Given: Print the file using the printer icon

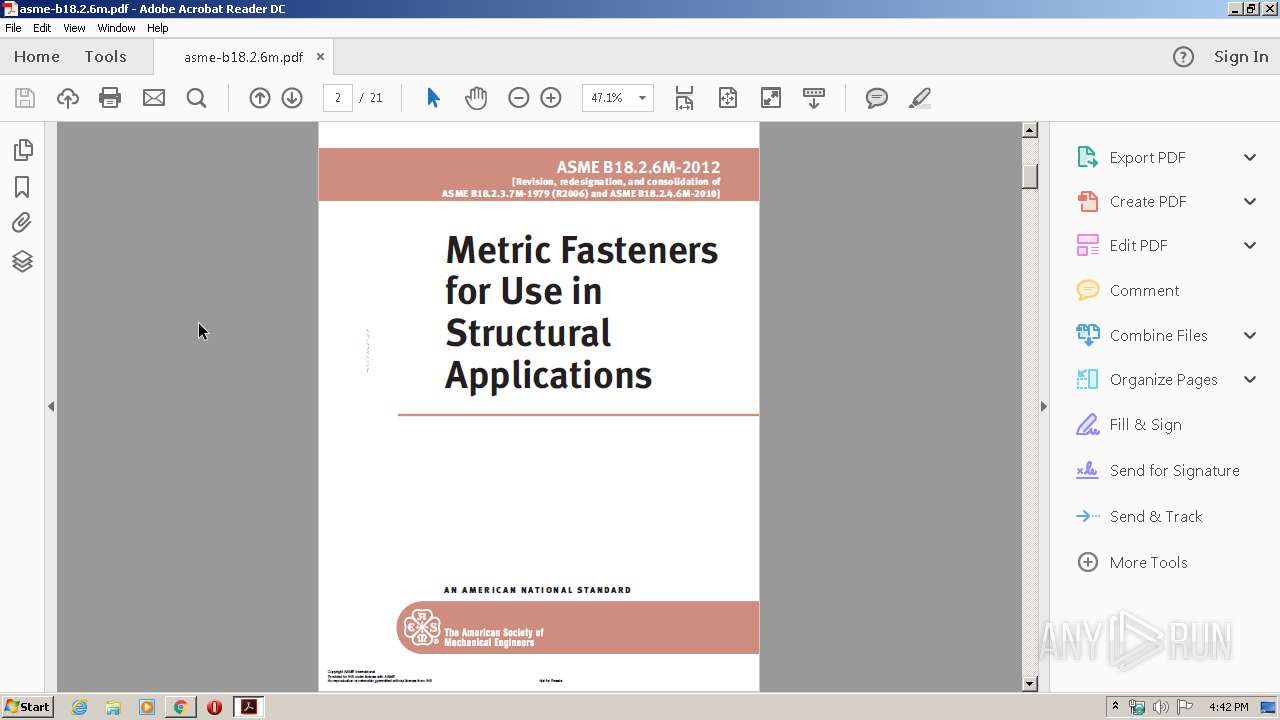Looking at the screenshot, I should point(110,98).
